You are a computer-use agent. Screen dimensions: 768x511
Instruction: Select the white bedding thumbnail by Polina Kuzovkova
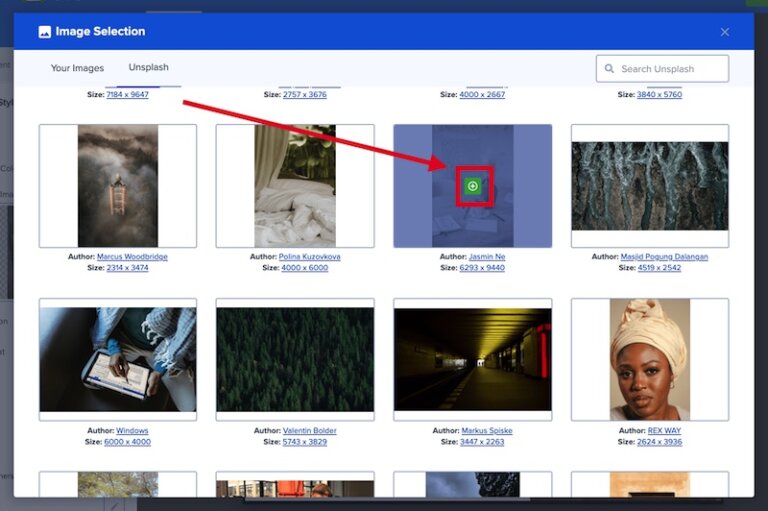295,186
